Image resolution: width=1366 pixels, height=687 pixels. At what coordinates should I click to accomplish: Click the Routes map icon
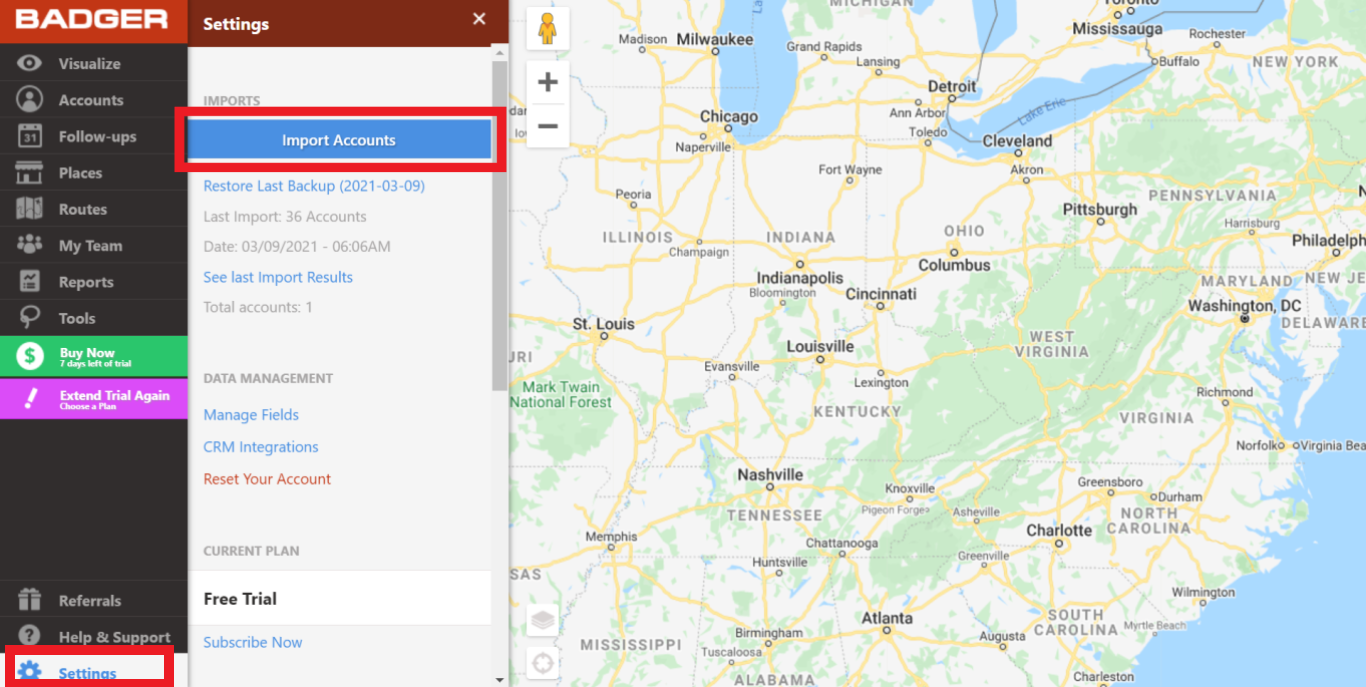coord(30,209)
